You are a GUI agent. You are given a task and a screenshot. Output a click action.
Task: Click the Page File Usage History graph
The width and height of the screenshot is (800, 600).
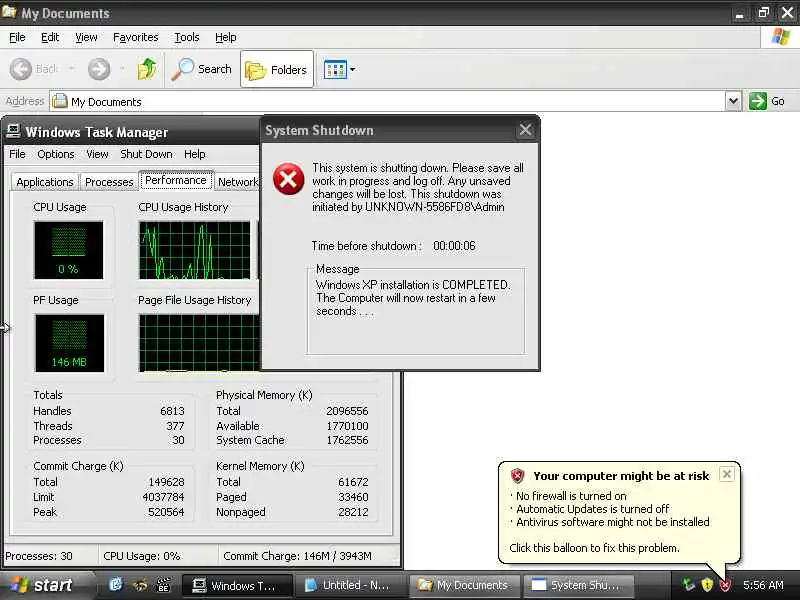point(199,343)
